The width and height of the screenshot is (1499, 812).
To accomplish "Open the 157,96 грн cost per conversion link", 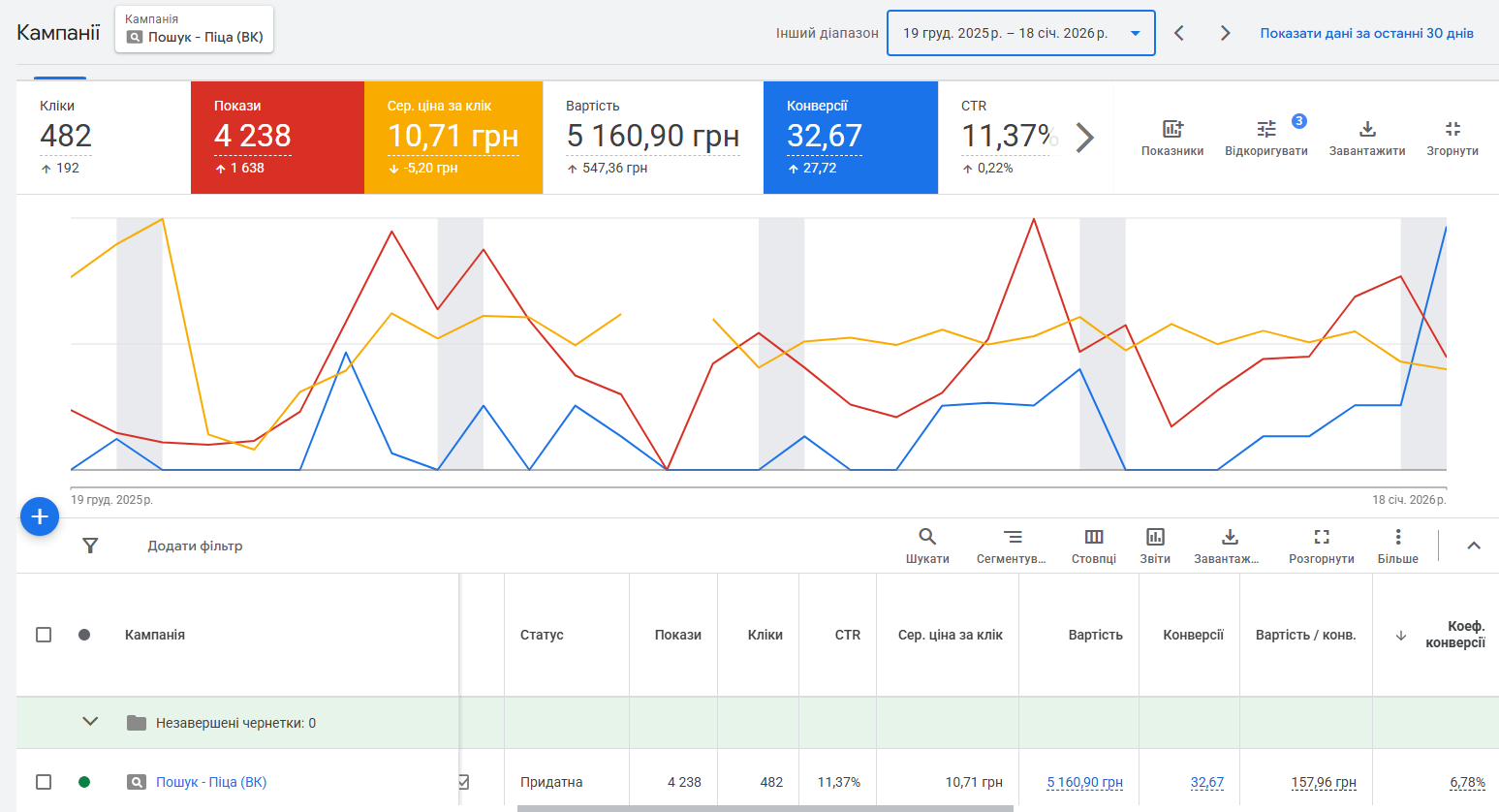I will point(1324,782).
